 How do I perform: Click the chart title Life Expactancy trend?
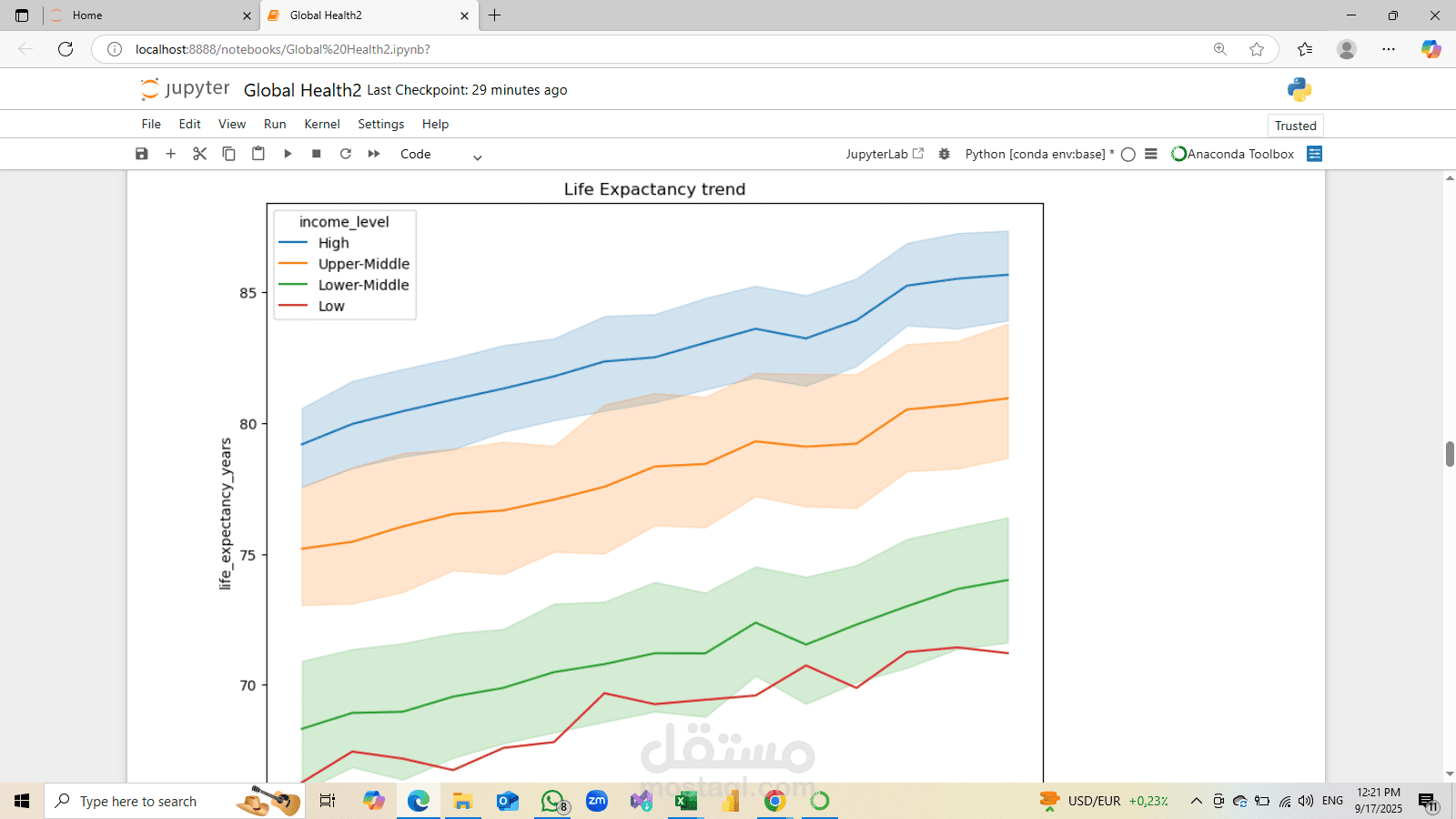pos(654,189)
